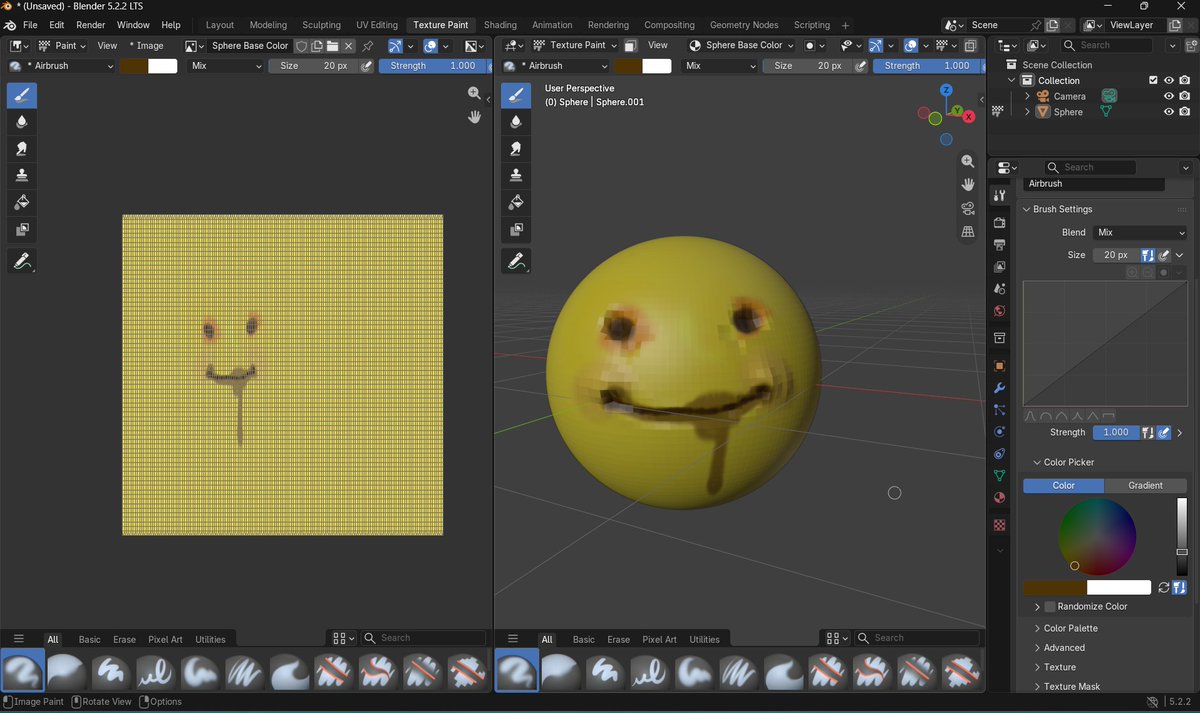Click the zoom icon in the image editor
1200x713 pixels.
pos(475,93)
